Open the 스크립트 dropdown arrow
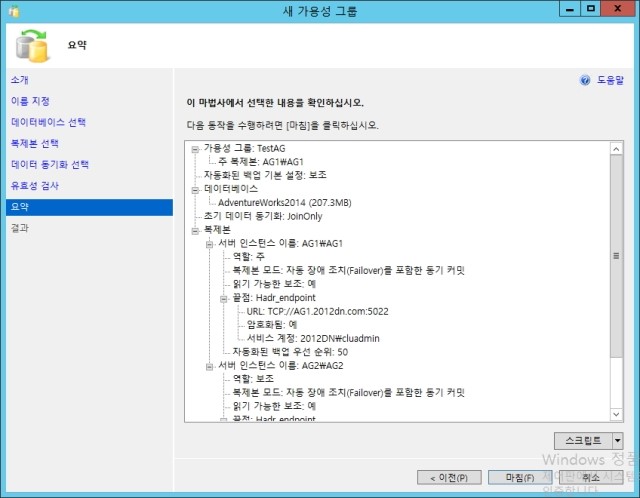The height and width of the screenshot is (498, 640). [618, 441]
